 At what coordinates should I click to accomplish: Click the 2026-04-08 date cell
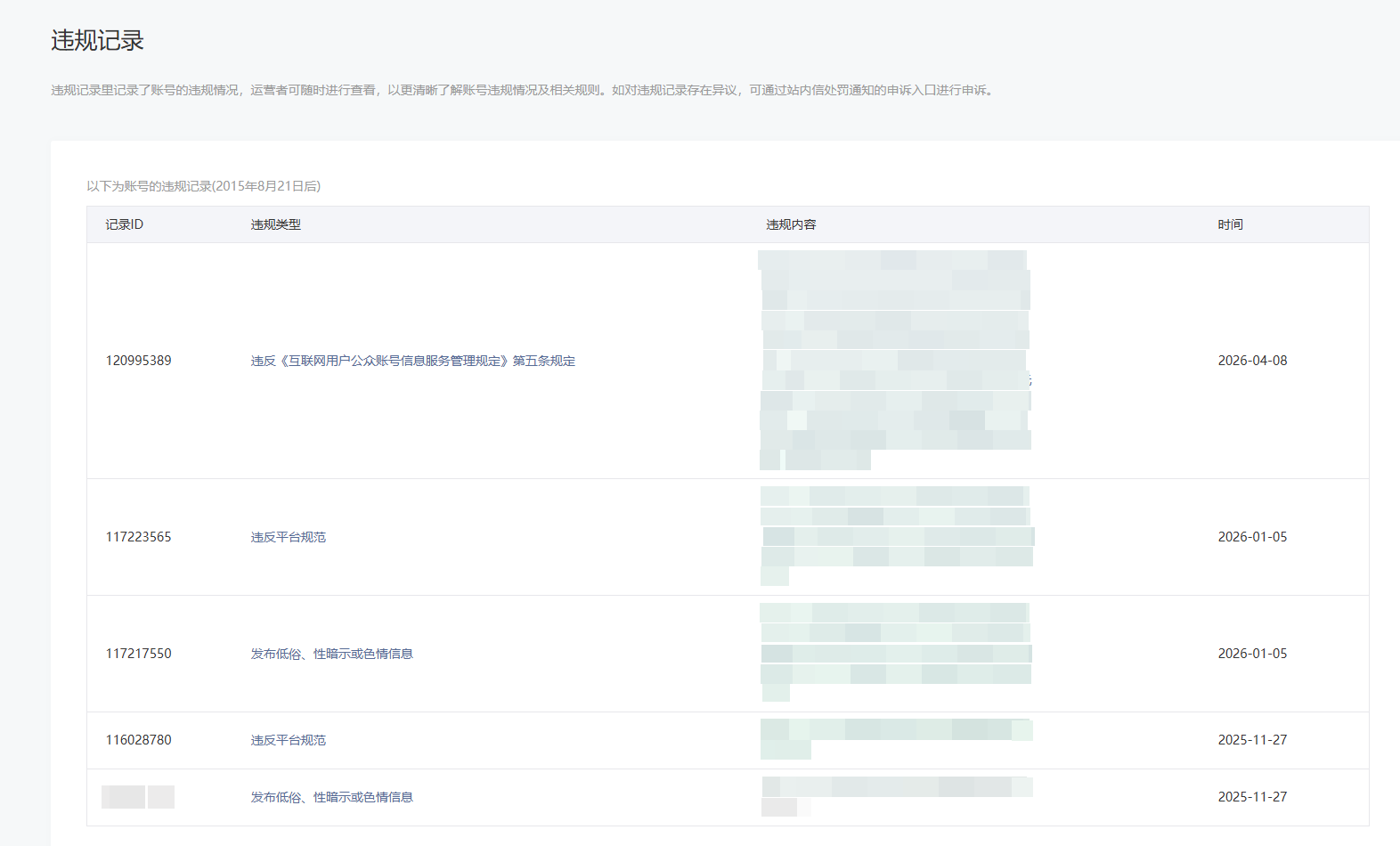point(1252,361)
